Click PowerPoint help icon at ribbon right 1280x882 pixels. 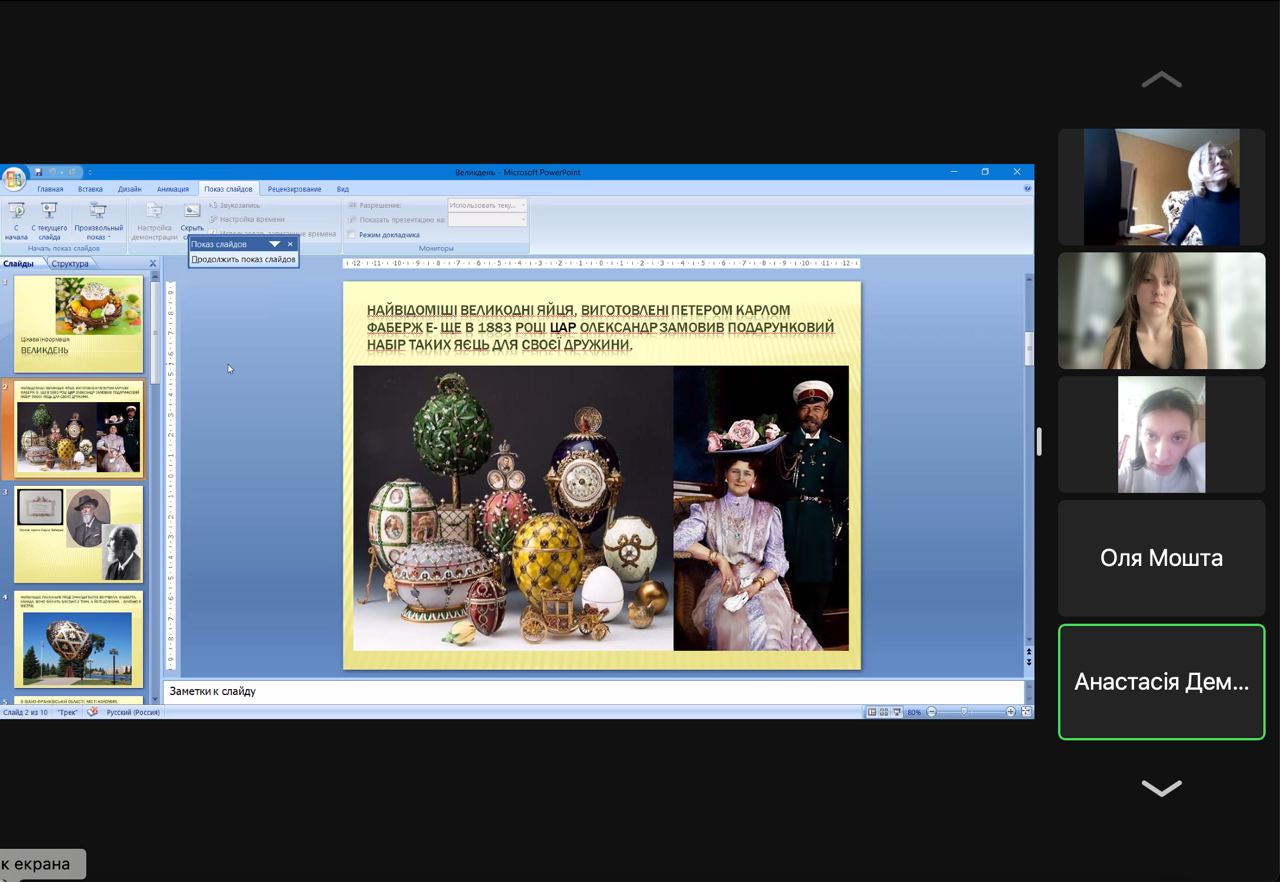tap(1027, 188)
